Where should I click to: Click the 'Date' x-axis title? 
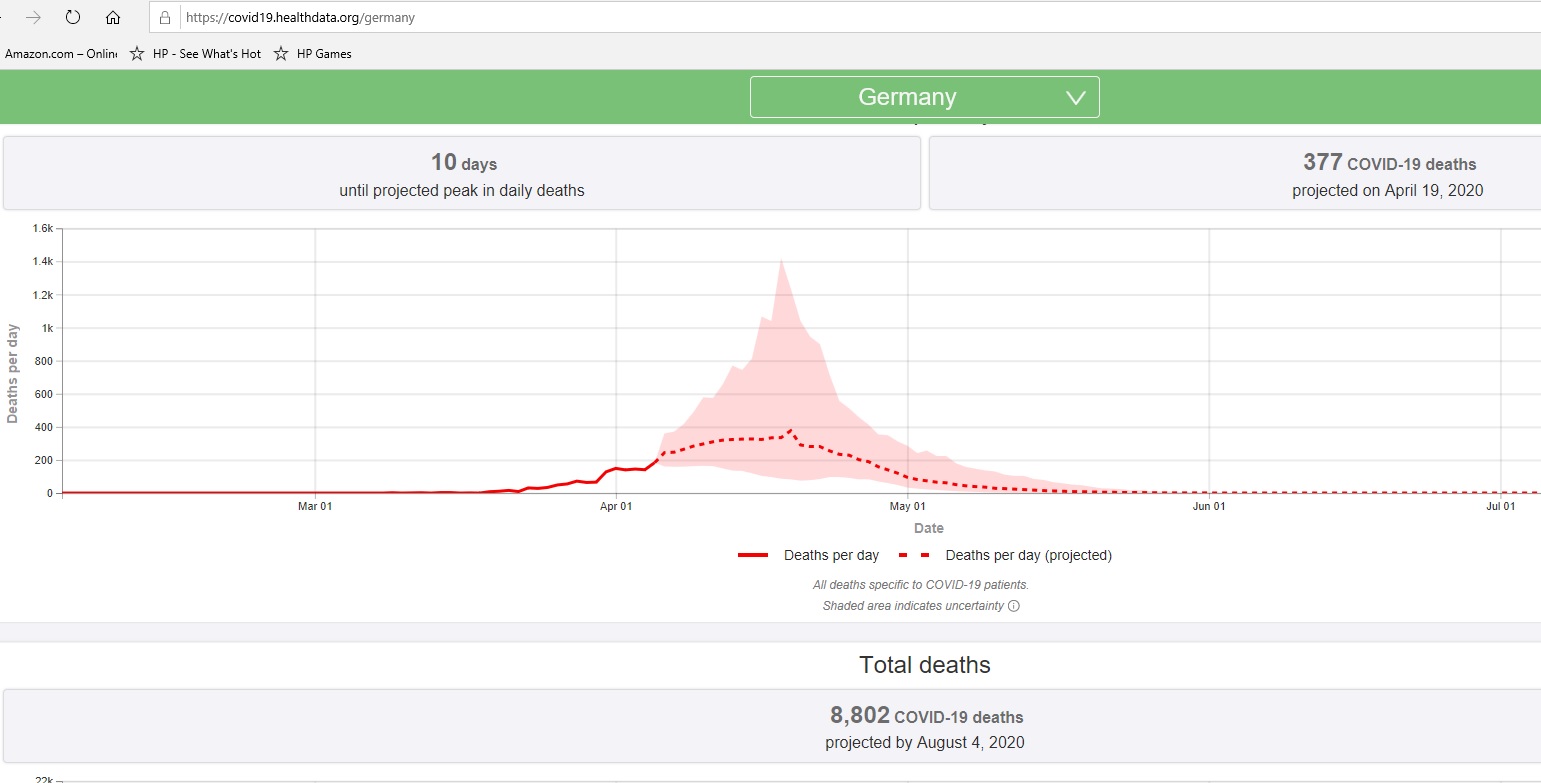click(928, 528)
